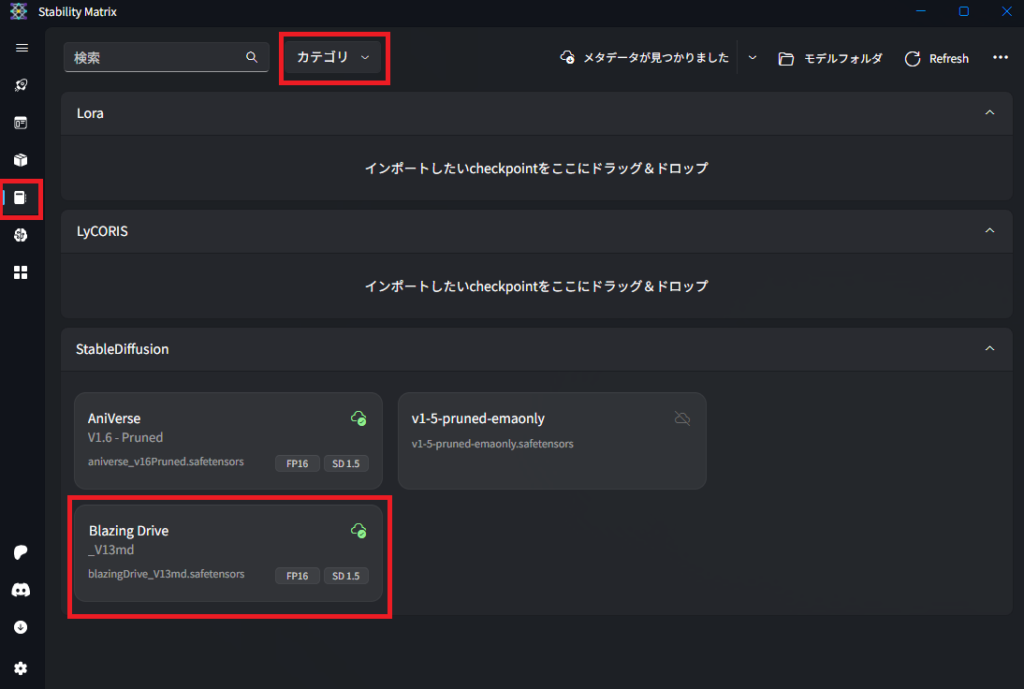Viewport: 1024px width, 689px height.
Task: Click Blazing Drive green cloud connected icon
Action: 359,530
